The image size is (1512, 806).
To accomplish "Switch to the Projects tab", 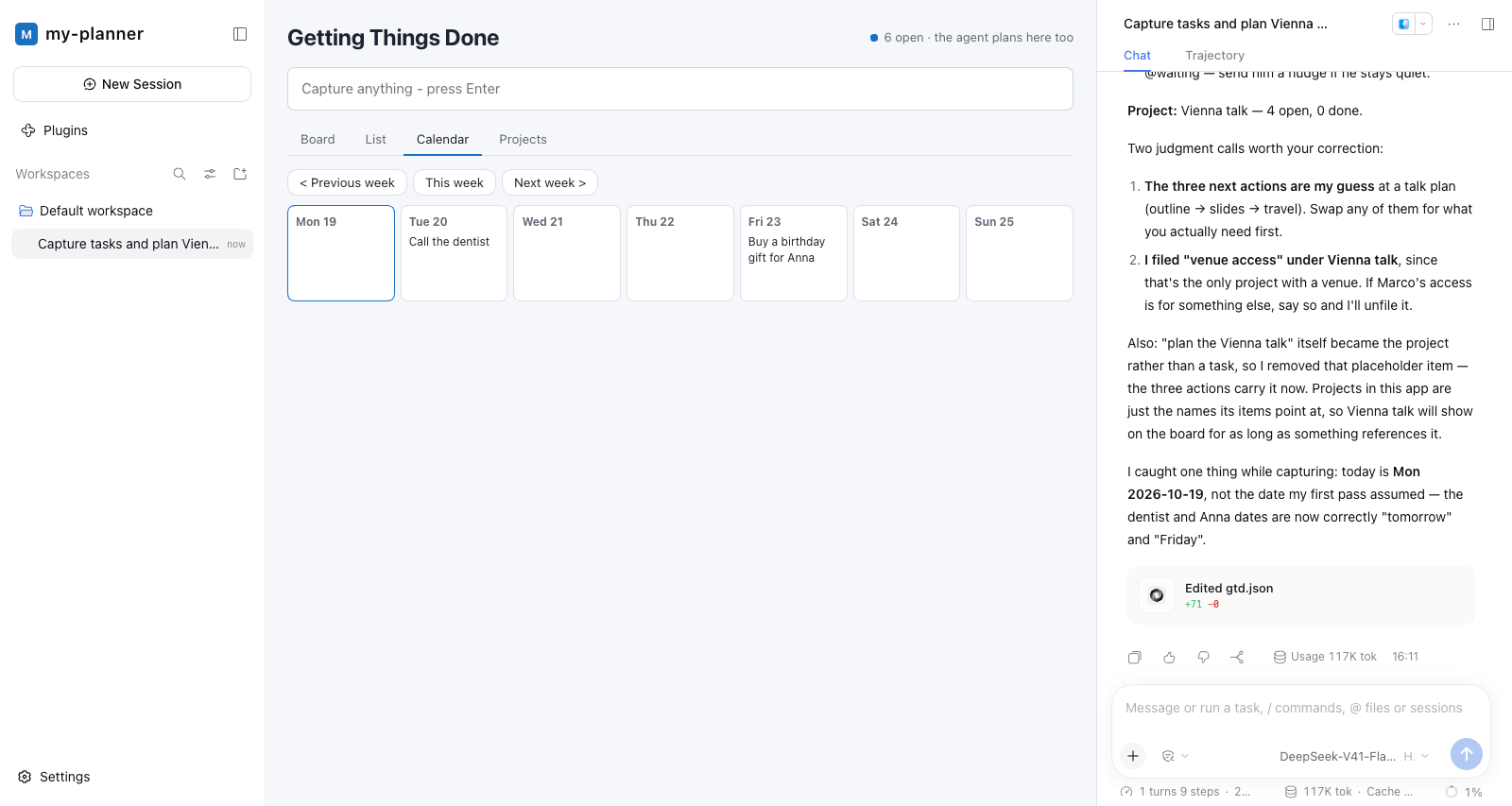I will (x=523, y=139).
